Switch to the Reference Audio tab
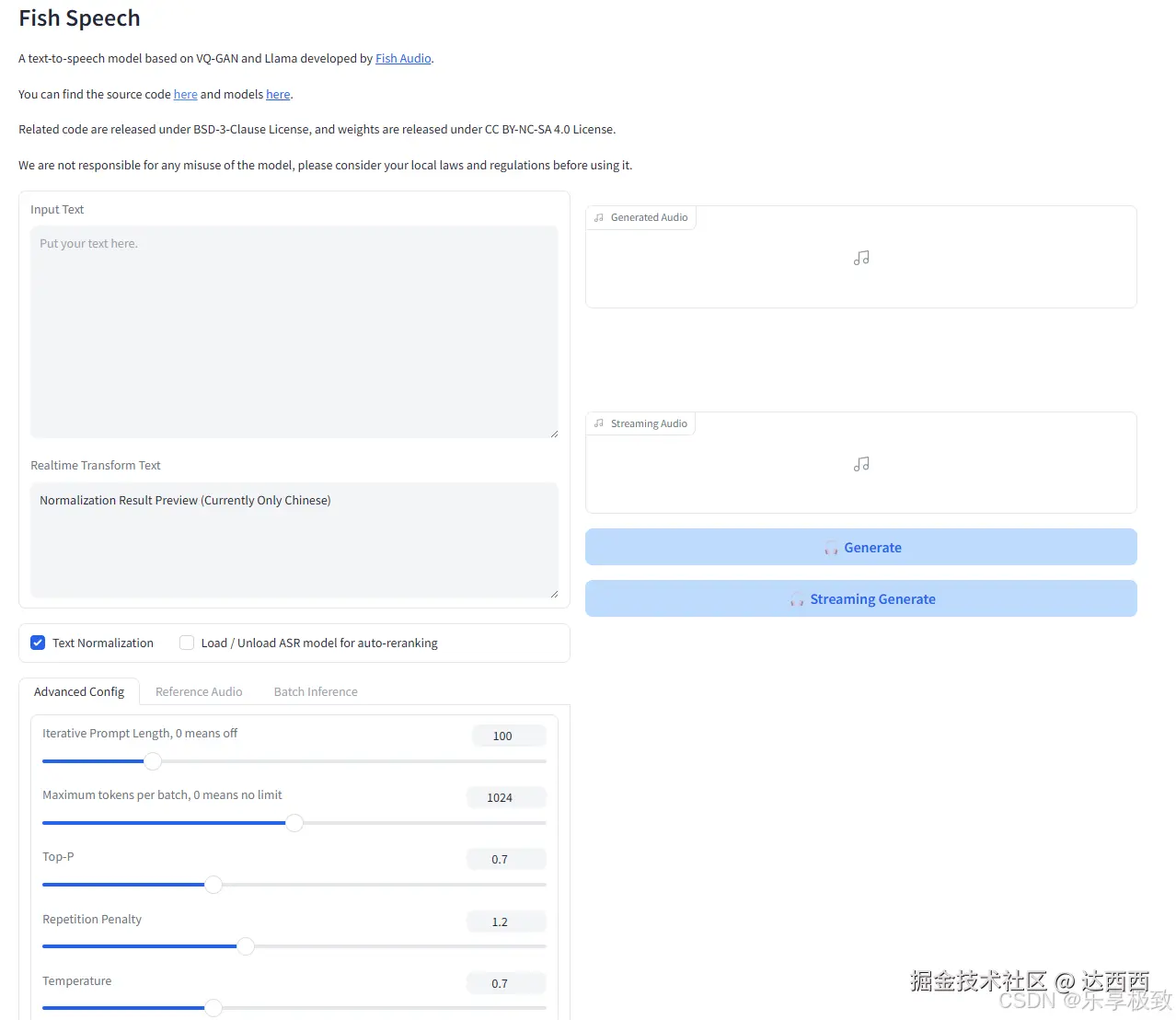This screenshot has width=1176, height=1020. [199, 691]
